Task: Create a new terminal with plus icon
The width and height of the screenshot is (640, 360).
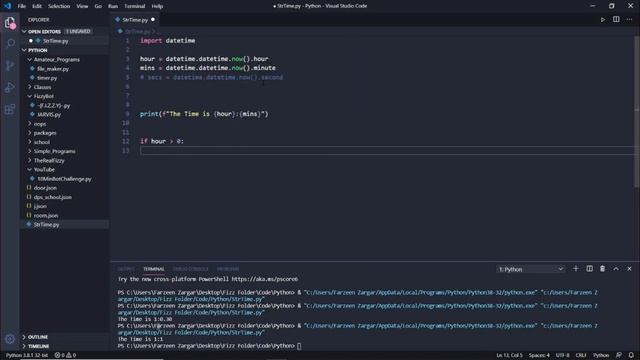Action: point(576,269)
